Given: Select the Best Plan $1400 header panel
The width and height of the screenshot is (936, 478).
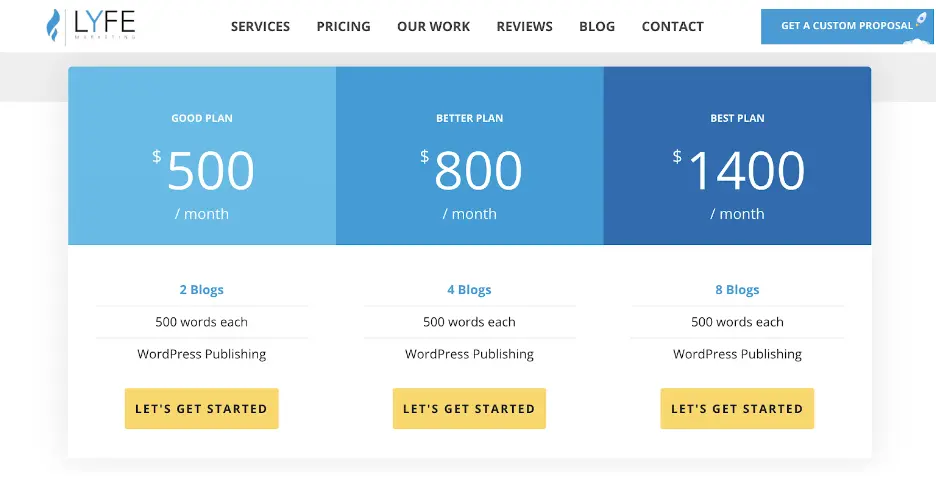Looking at the screenshot, I should [x=737, y=157].
